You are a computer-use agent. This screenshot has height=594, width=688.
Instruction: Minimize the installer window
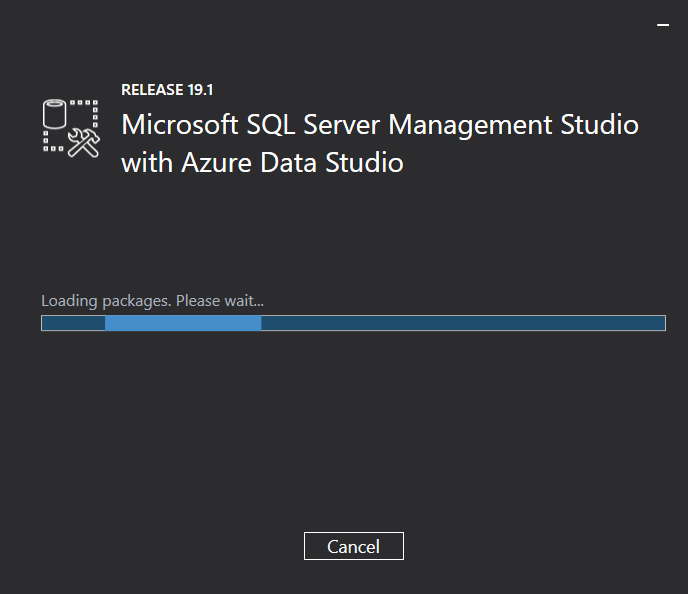(663, 25)
